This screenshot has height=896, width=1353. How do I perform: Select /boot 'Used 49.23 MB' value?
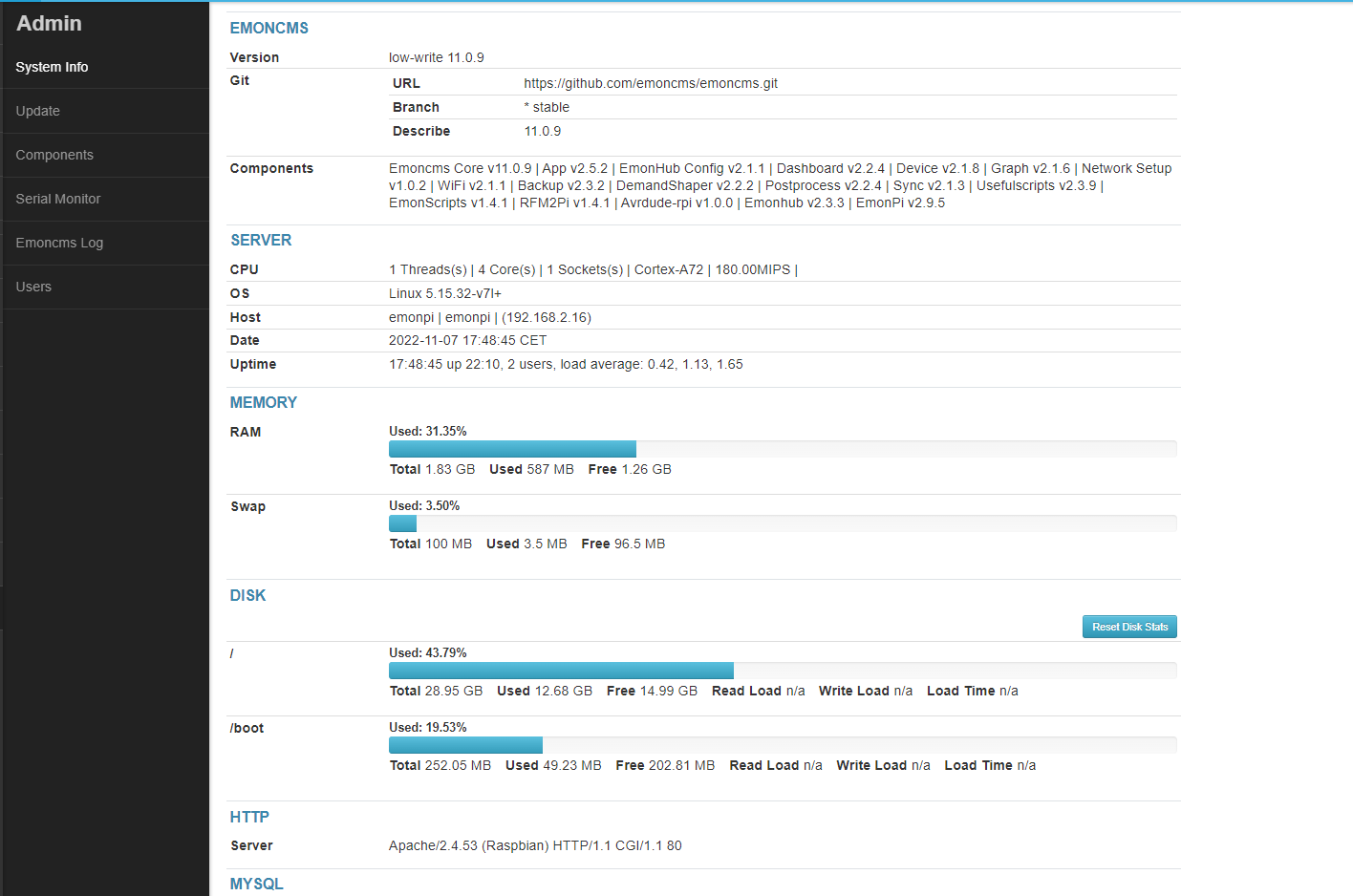[553, 765]
